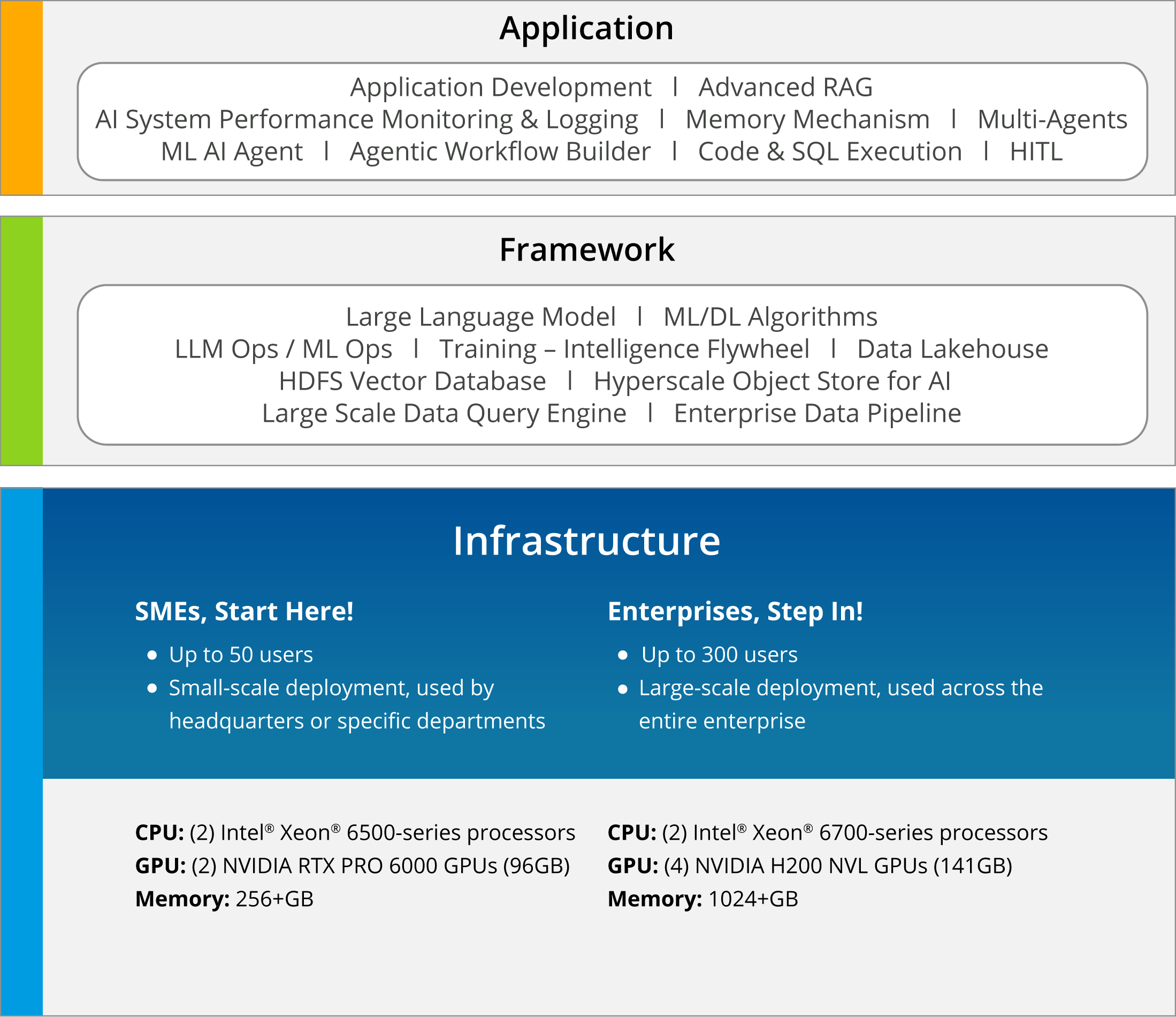Click the green Framework color bar

(x=21, y=341)
